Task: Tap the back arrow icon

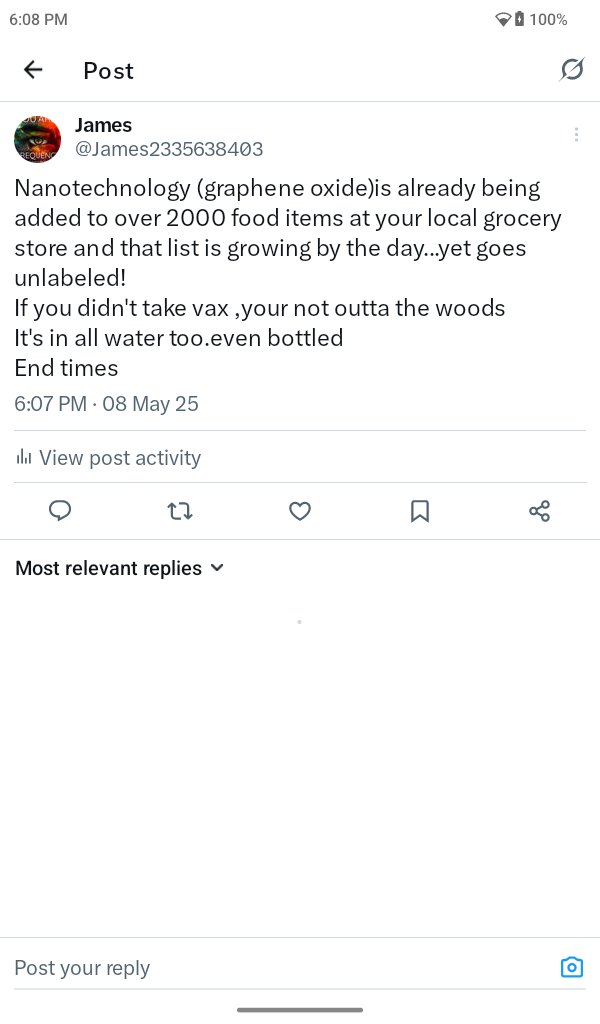Action: (33, 70)
